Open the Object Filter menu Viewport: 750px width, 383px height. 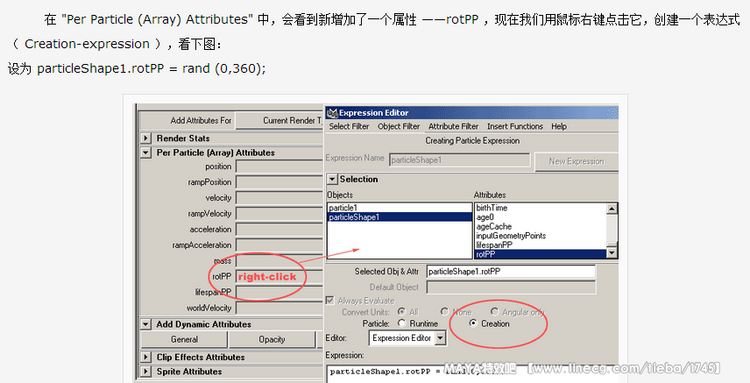(x=398, y=126)
